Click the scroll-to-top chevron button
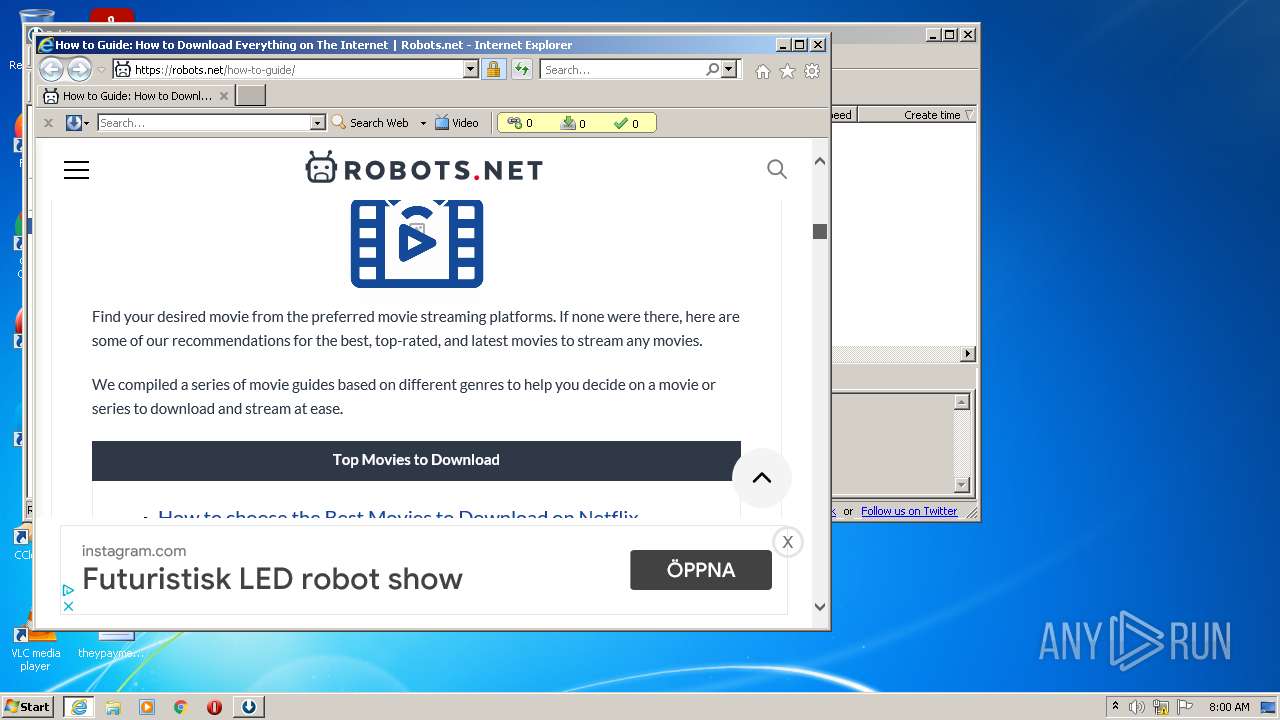The image size is (1280, 720). click(x=762, y=478)
